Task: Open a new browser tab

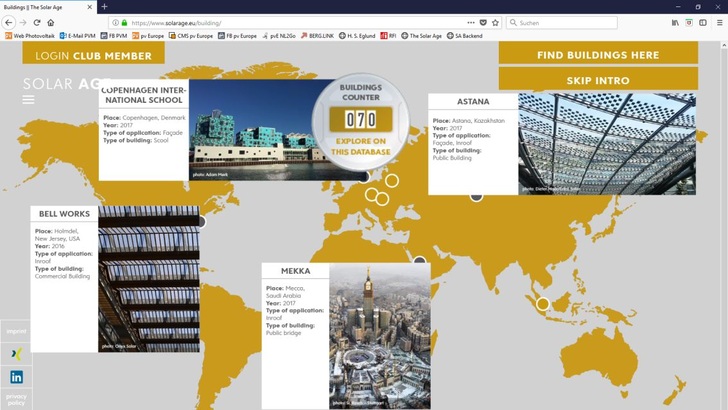Action: pos(104,7)
